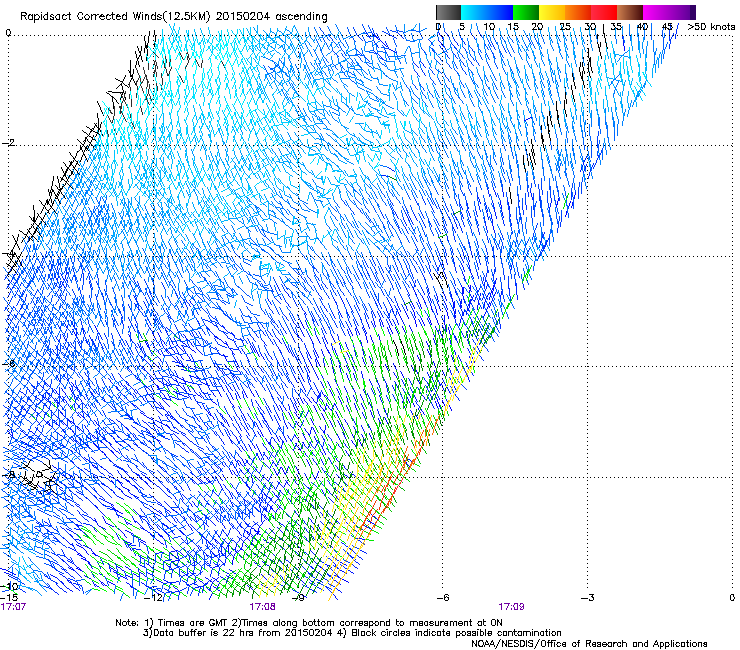This screenshot has height=650, width=740.
Task: Click the '-15' longitude label at bottom left
Action: click(x=9, y=597)
